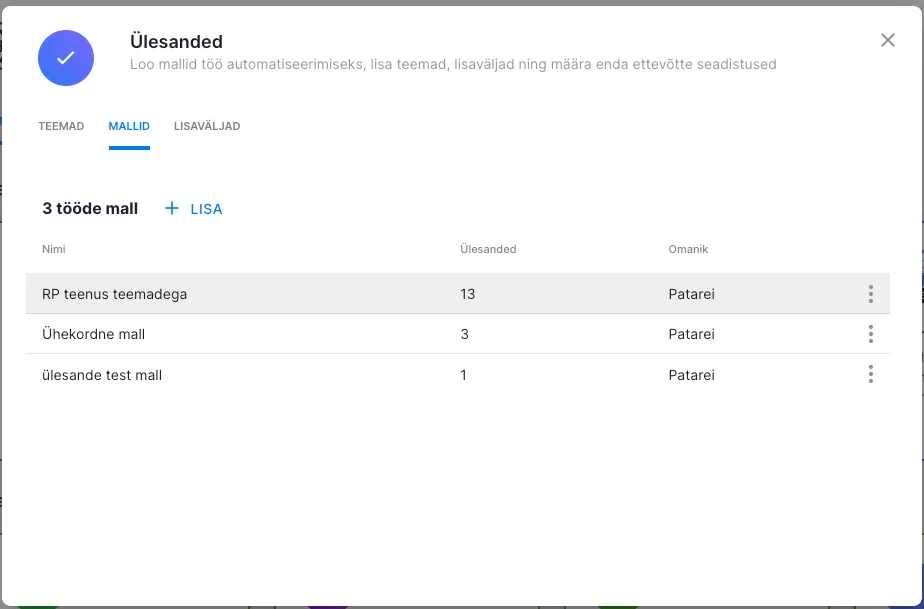Image resolution: width=924 pixels, height=609 pixels.
Task: Click the Ülesanded column header
Action: click(487, 249)
